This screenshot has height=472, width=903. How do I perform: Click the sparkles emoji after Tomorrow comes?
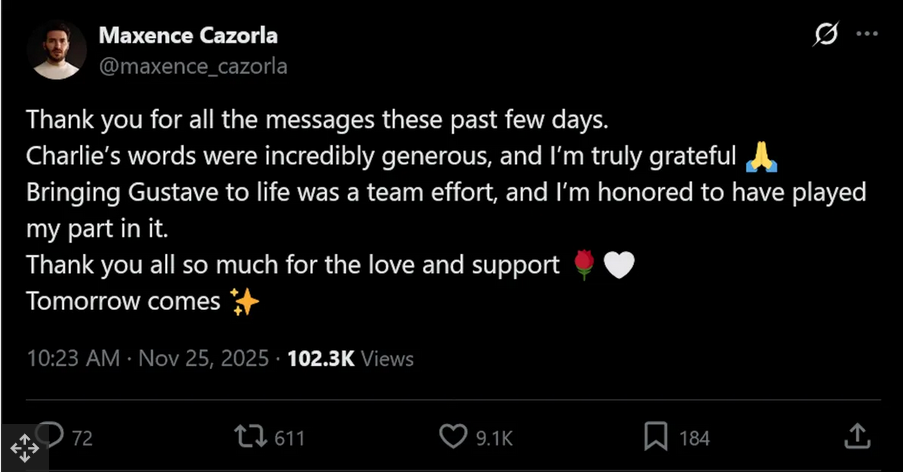pos(244,302)
